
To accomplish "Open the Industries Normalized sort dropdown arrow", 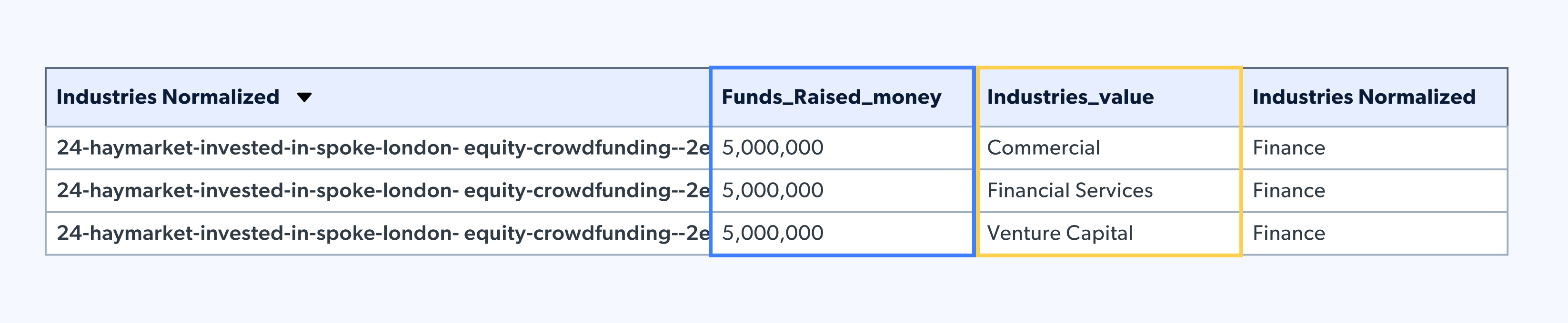I will click(304, 98).
